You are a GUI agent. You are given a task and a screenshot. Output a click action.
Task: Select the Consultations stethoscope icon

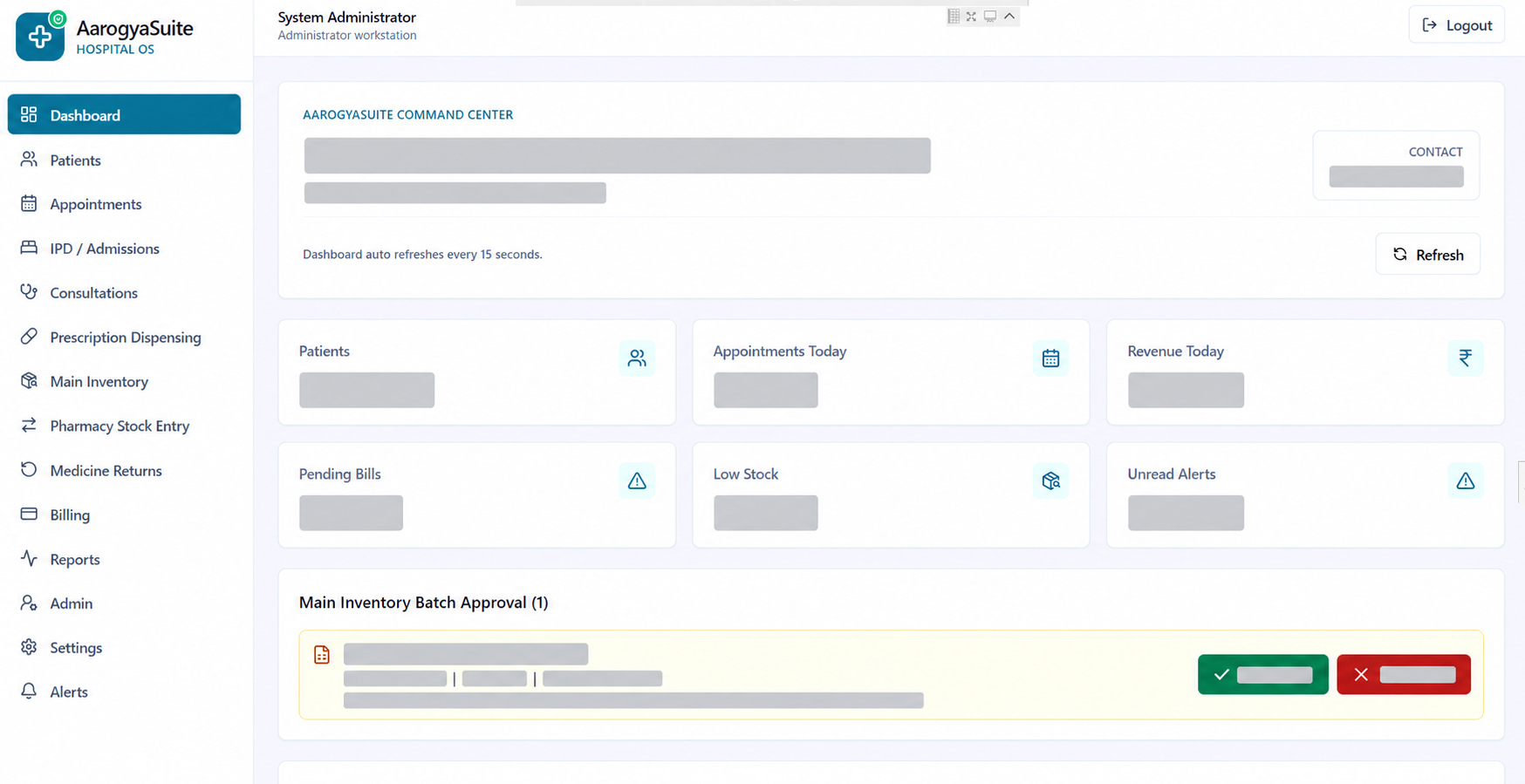[x=29, y=292]
